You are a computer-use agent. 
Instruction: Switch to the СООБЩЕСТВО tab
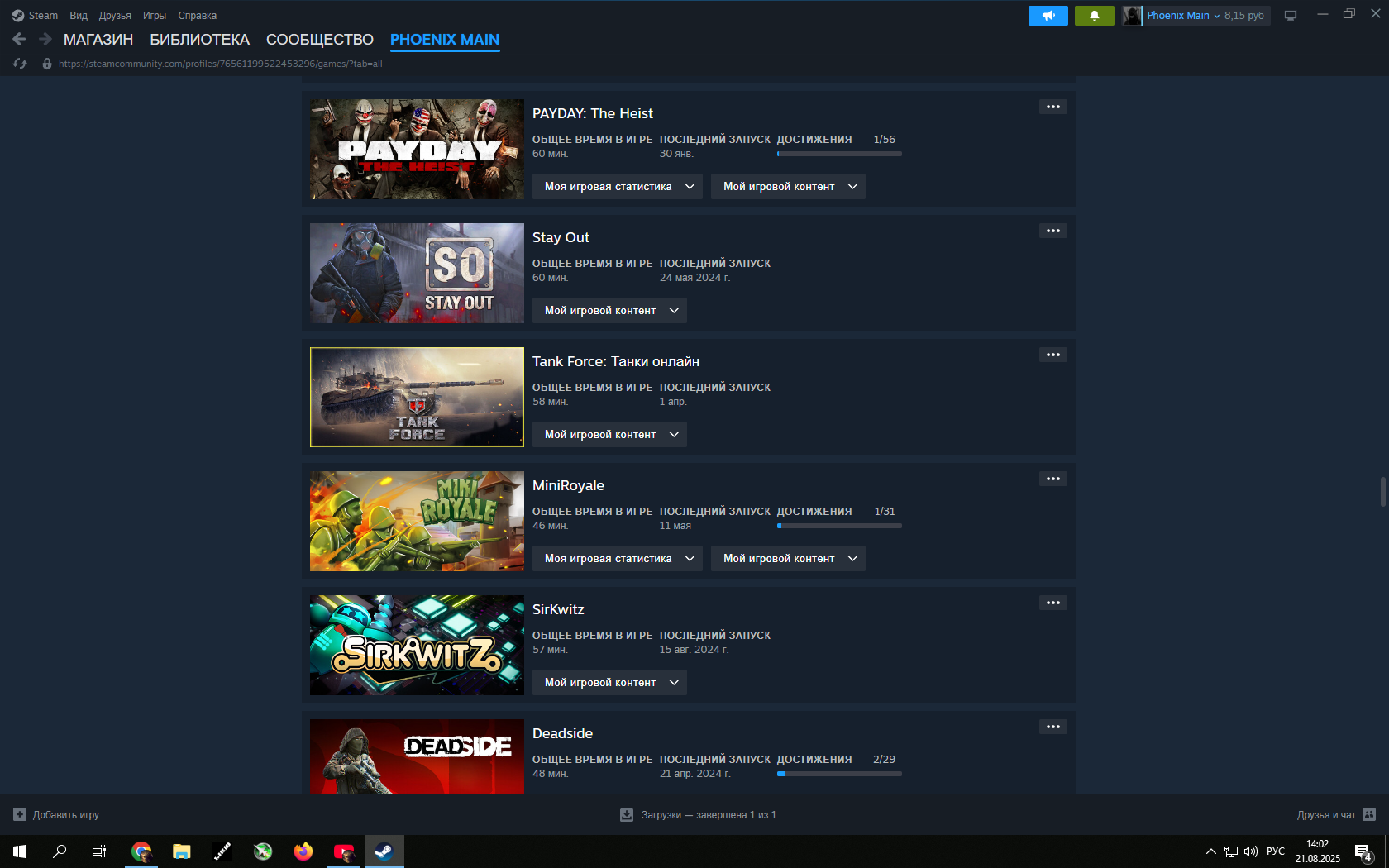point(320,40)
